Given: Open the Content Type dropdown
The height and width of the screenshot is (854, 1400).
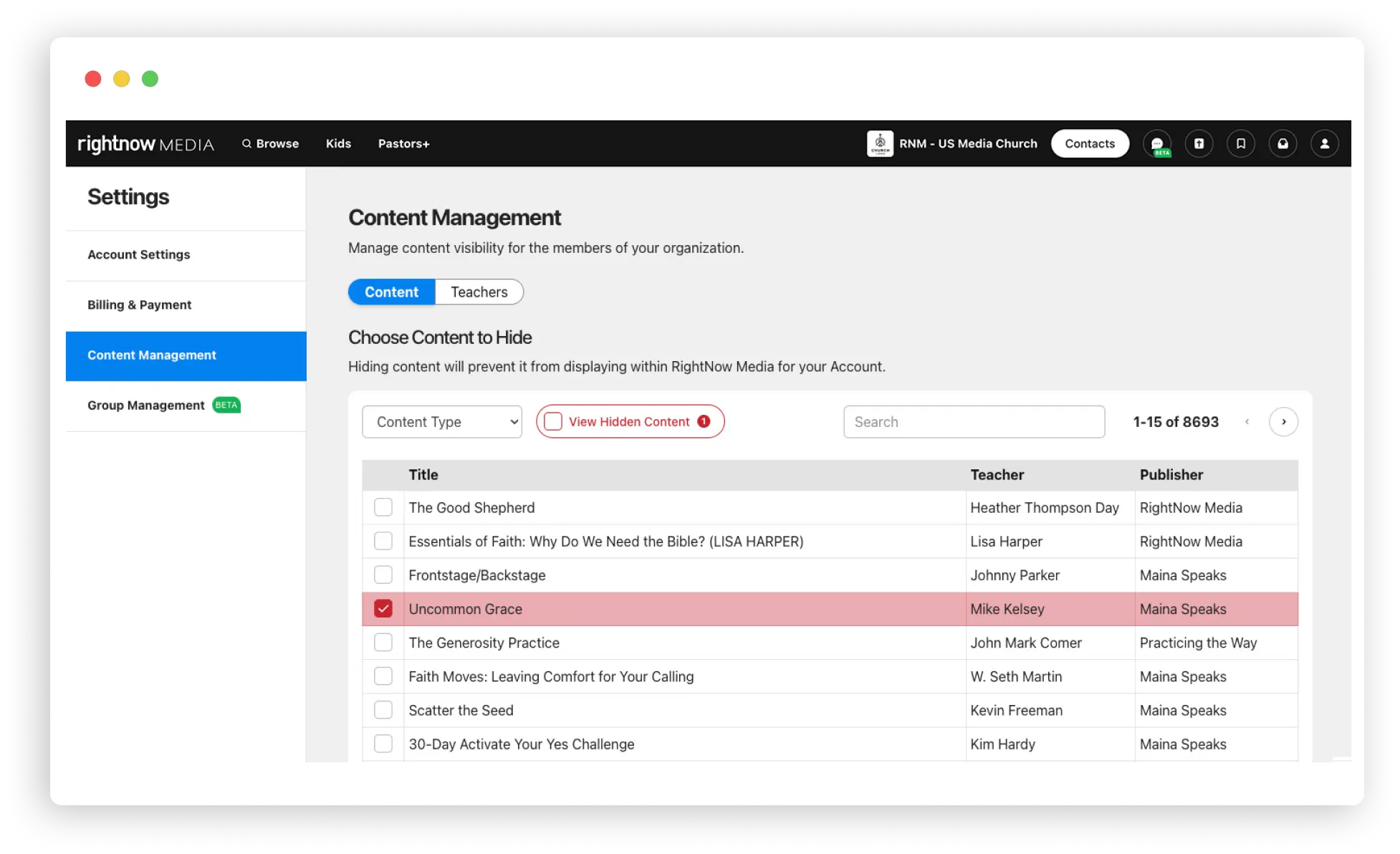Looking at the screenshot, I should click(x=442, y=422).
